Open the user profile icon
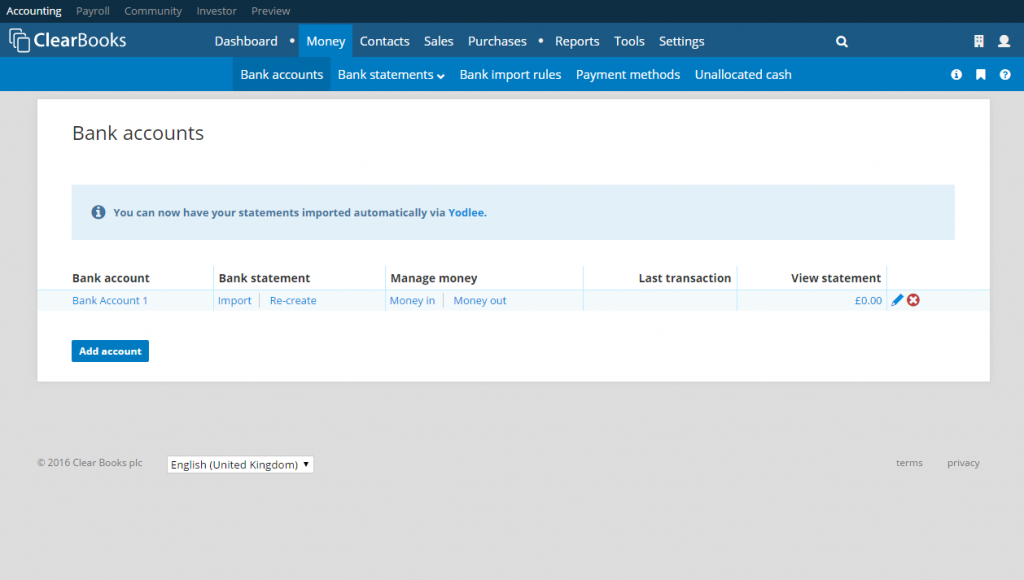The image size is (1024, 580). click(x=1004, y=41)
